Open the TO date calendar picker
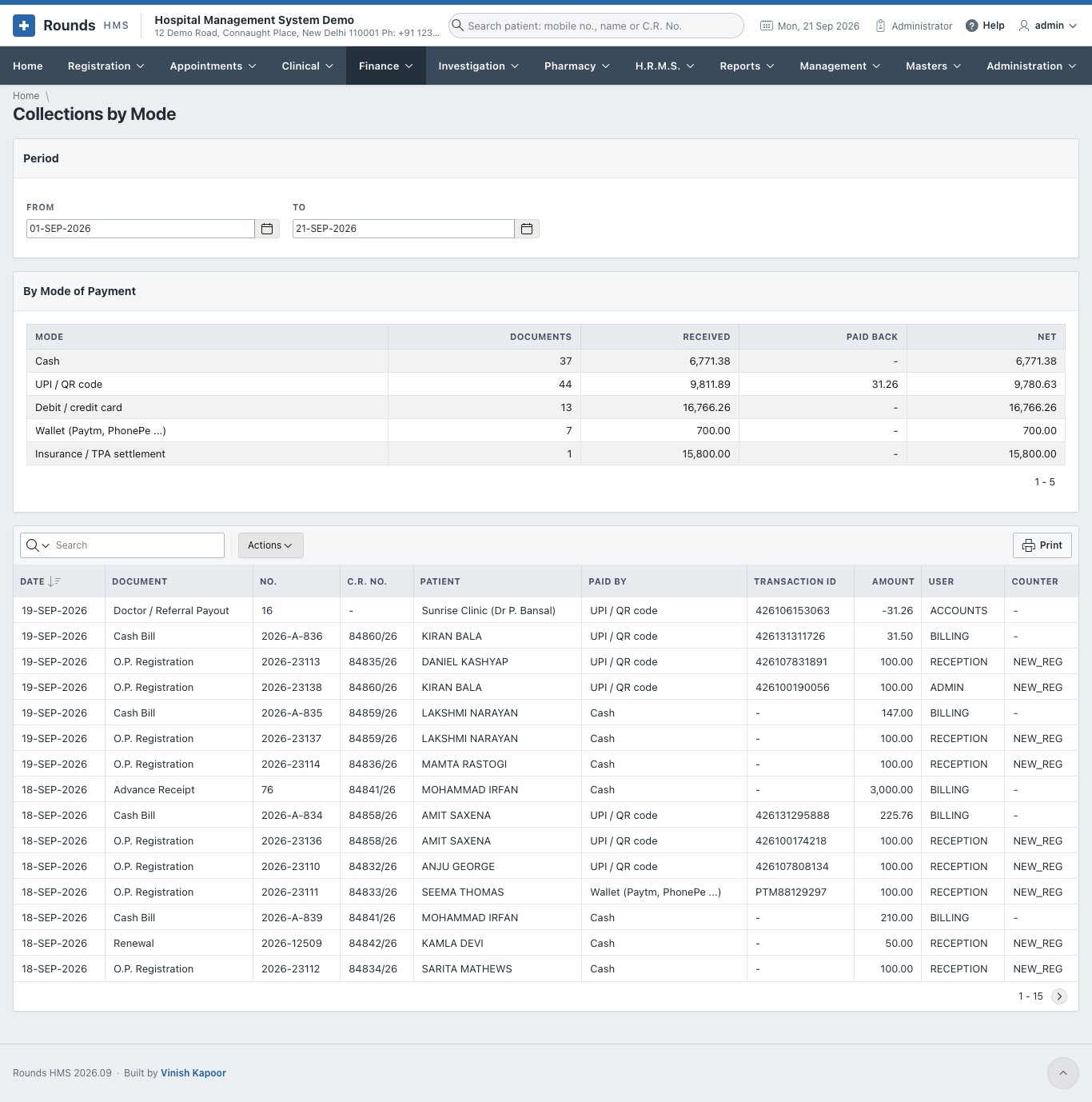Viewport: 1092px width, 1102px height. tap(527, 229)
